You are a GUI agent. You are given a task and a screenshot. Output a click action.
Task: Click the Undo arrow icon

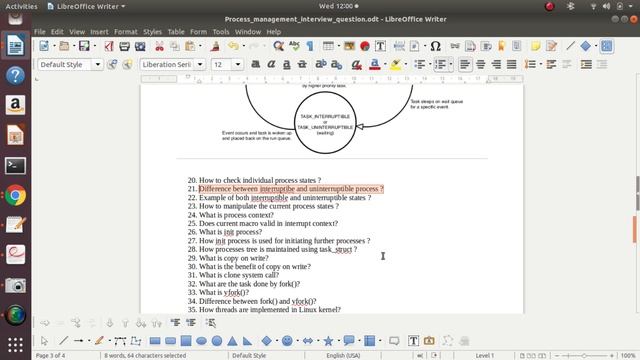pos(233,46)
